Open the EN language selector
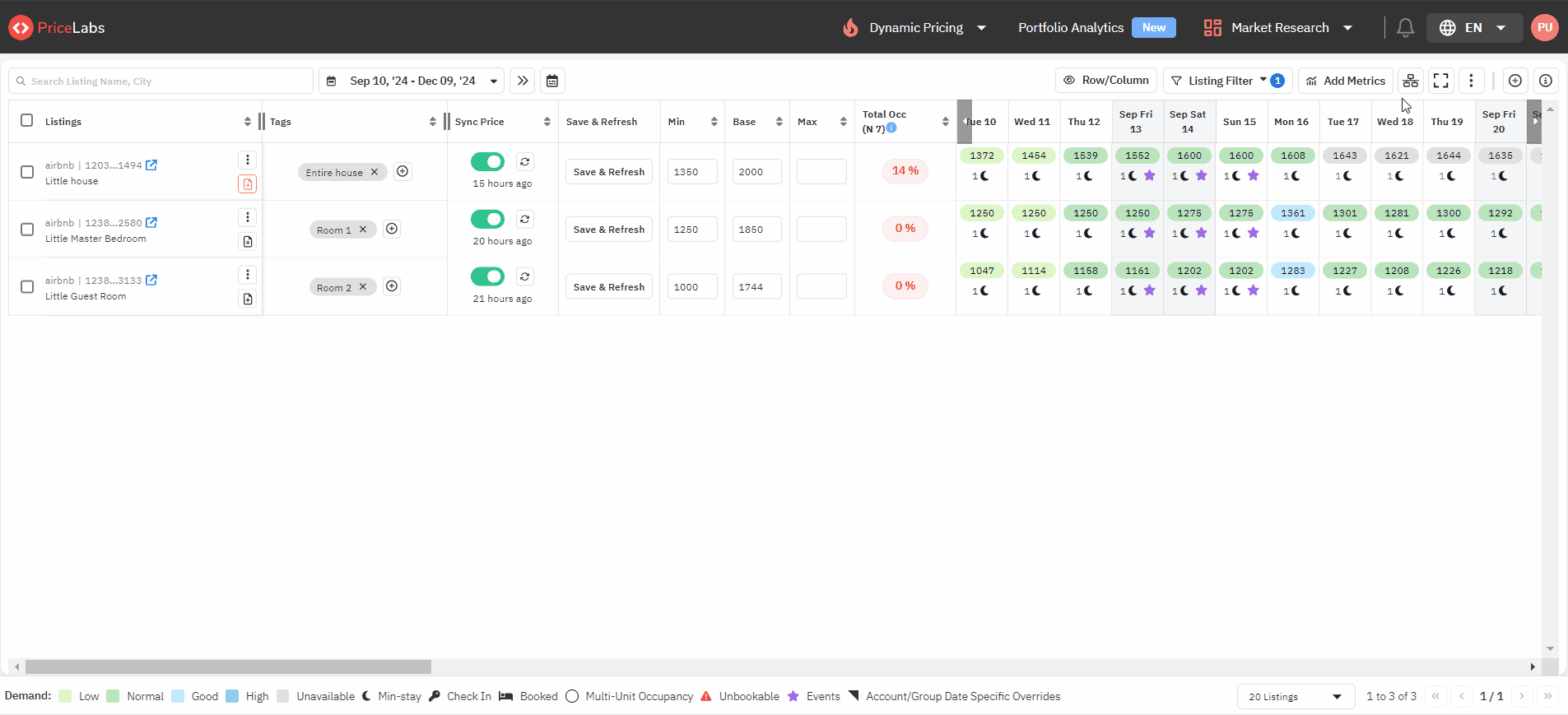Viewport: 1568px width, 715px height. pos(1473,28)
